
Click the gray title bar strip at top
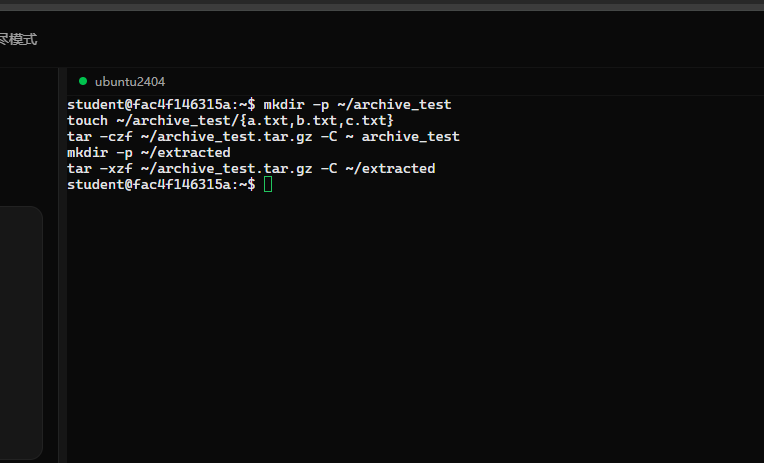tap(382, 5)
